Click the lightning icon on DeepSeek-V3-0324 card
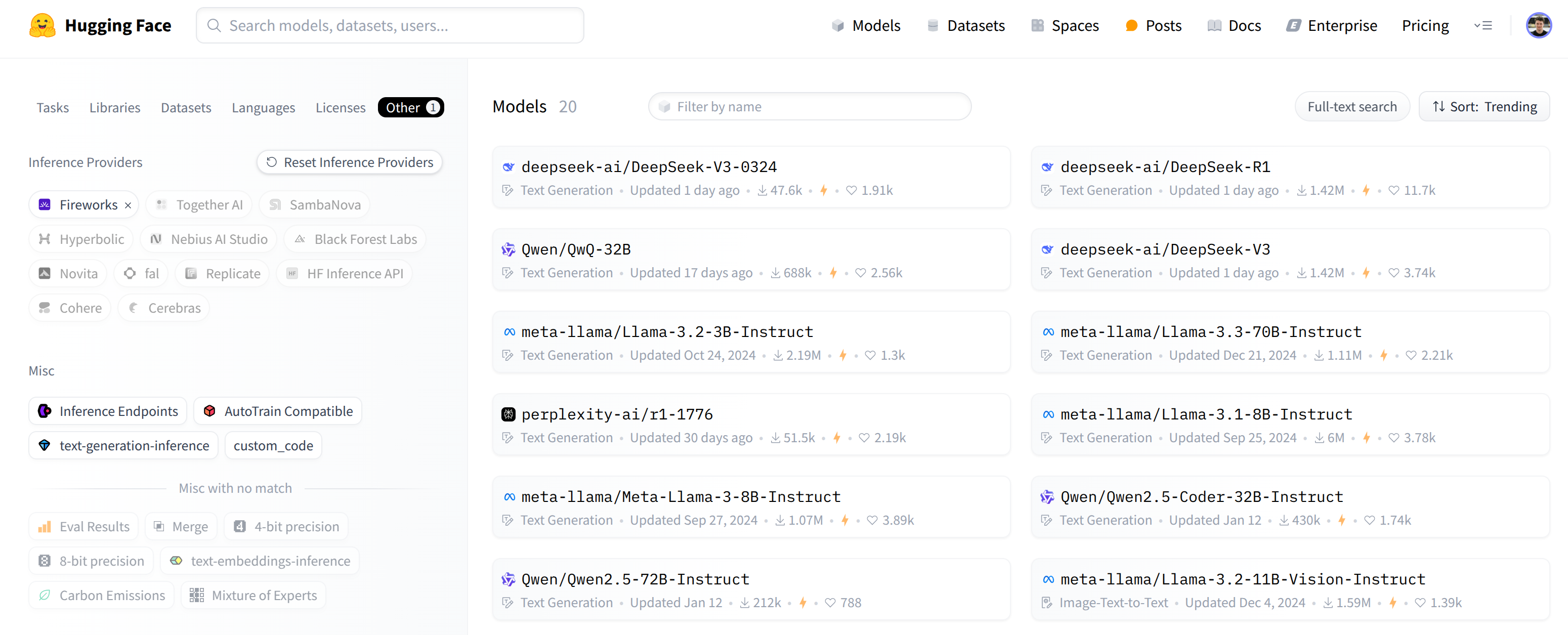This screenshot has width=1568, height=635. tap(824, 191)
